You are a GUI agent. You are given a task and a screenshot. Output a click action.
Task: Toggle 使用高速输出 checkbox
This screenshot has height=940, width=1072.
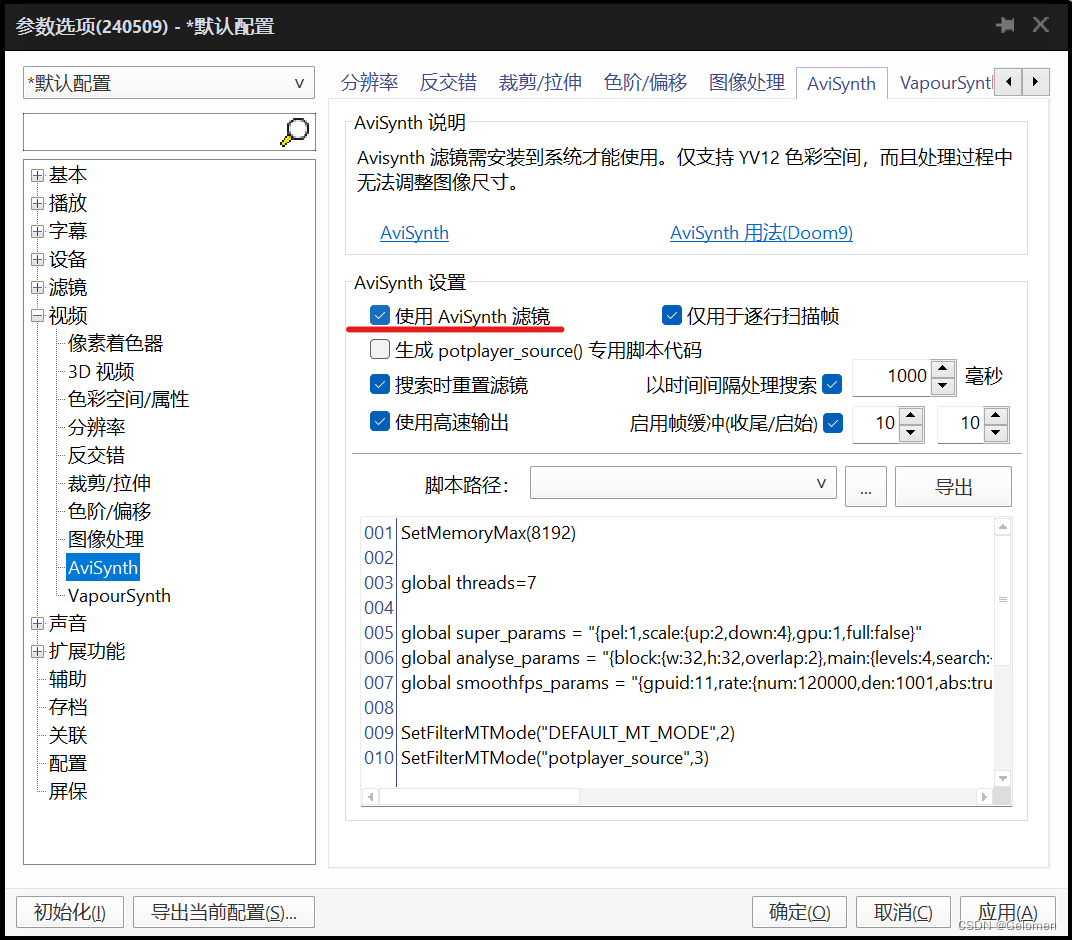(x=380, y=422)
